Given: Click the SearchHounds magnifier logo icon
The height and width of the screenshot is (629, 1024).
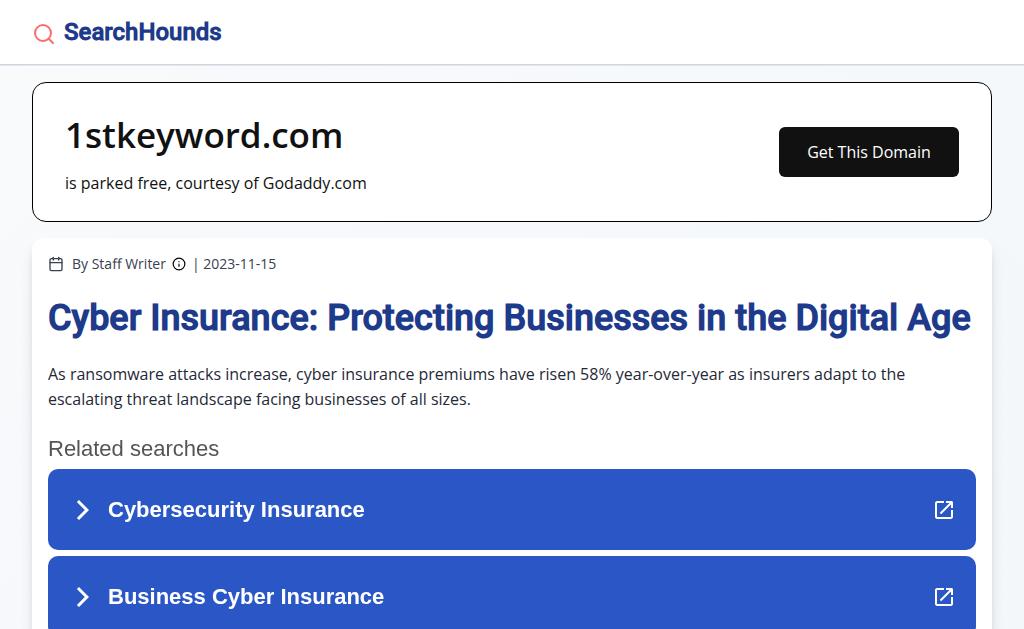Looking at the screenshot, I should pos(44,34).
